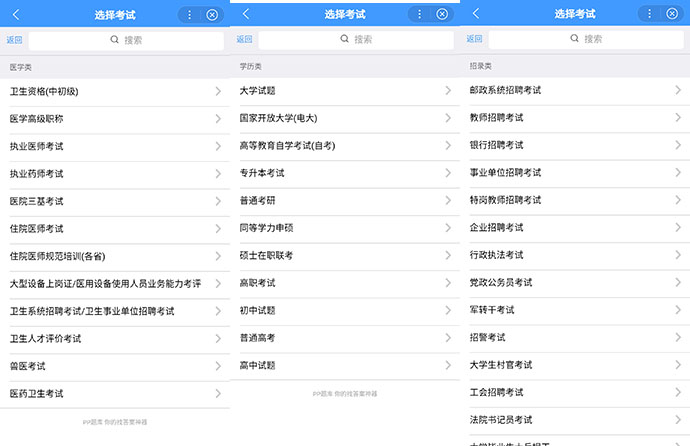The width and height of the screenshot is (690, 446).
Task: Open the three-dot menu in medical panel
Action: tap(190, 15)
